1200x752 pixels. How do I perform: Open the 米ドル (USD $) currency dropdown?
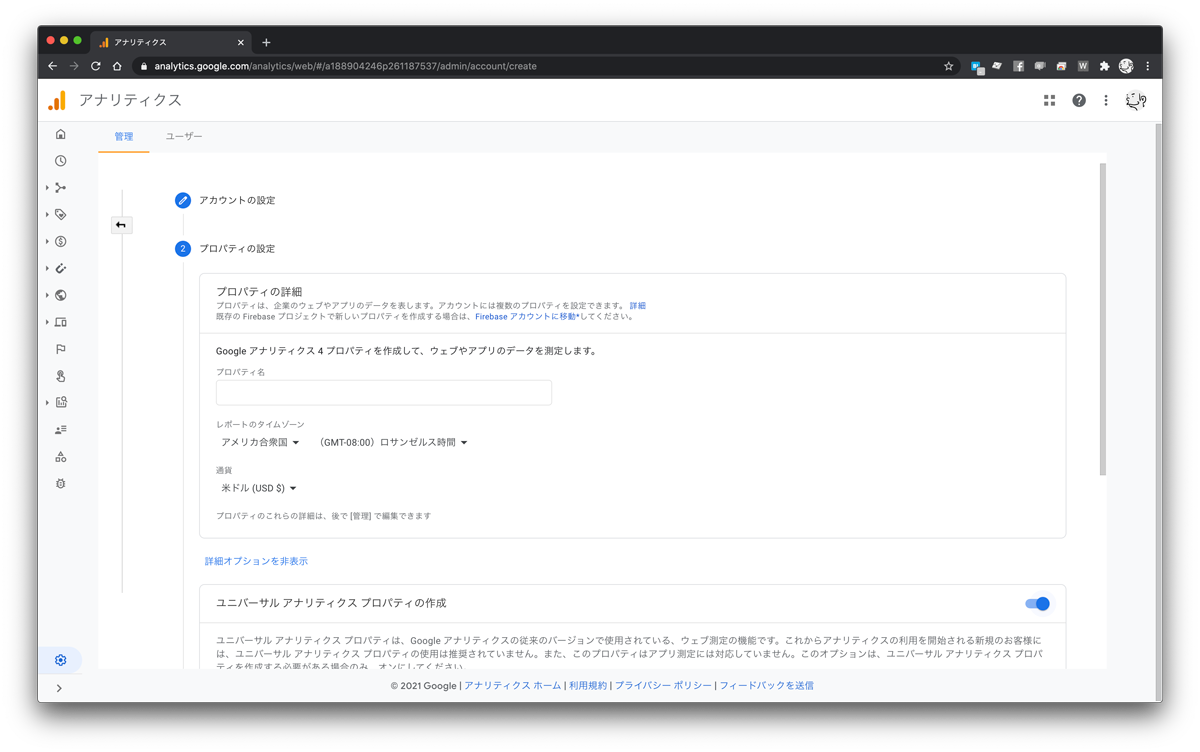coord(259,487)
